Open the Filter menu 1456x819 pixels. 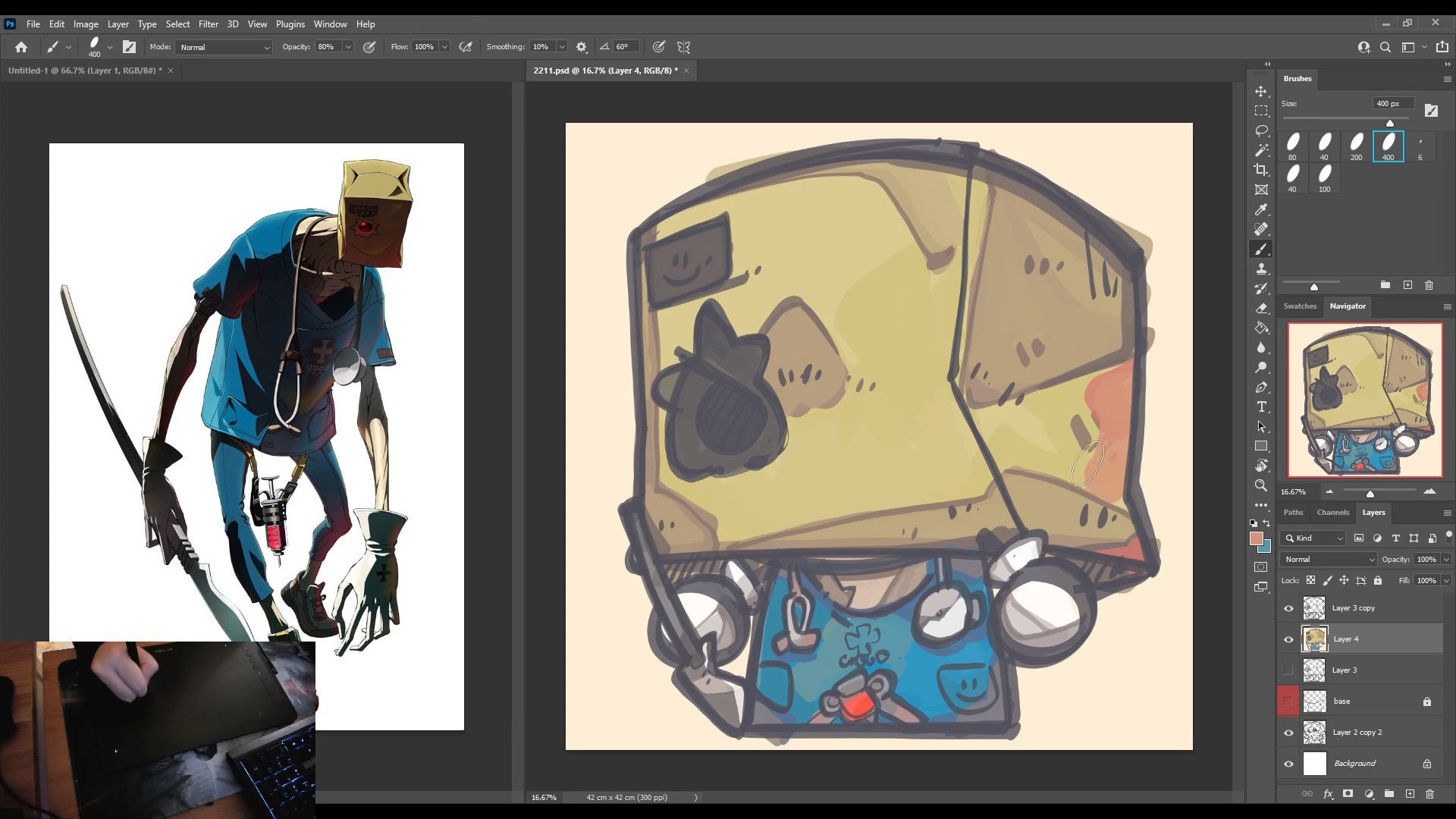(x=208, y=24)
